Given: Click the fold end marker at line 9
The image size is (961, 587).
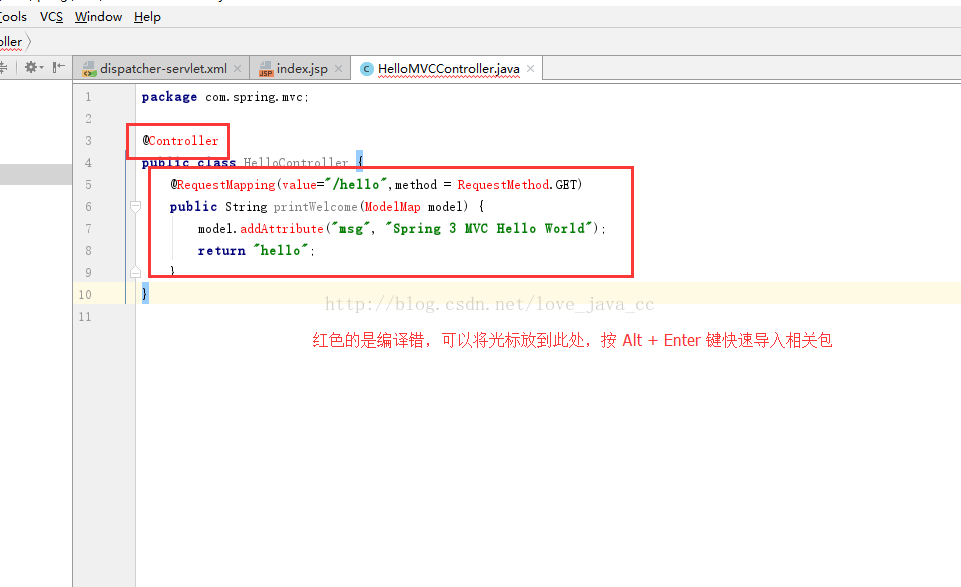Looking at the screenshot, I should 135,272.
